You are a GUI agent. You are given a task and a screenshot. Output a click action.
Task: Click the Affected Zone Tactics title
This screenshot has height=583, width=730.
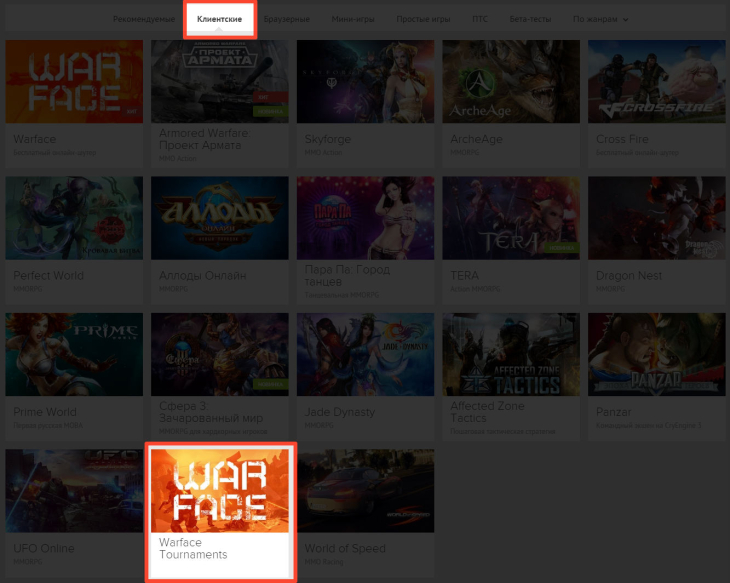pos(487,412)
